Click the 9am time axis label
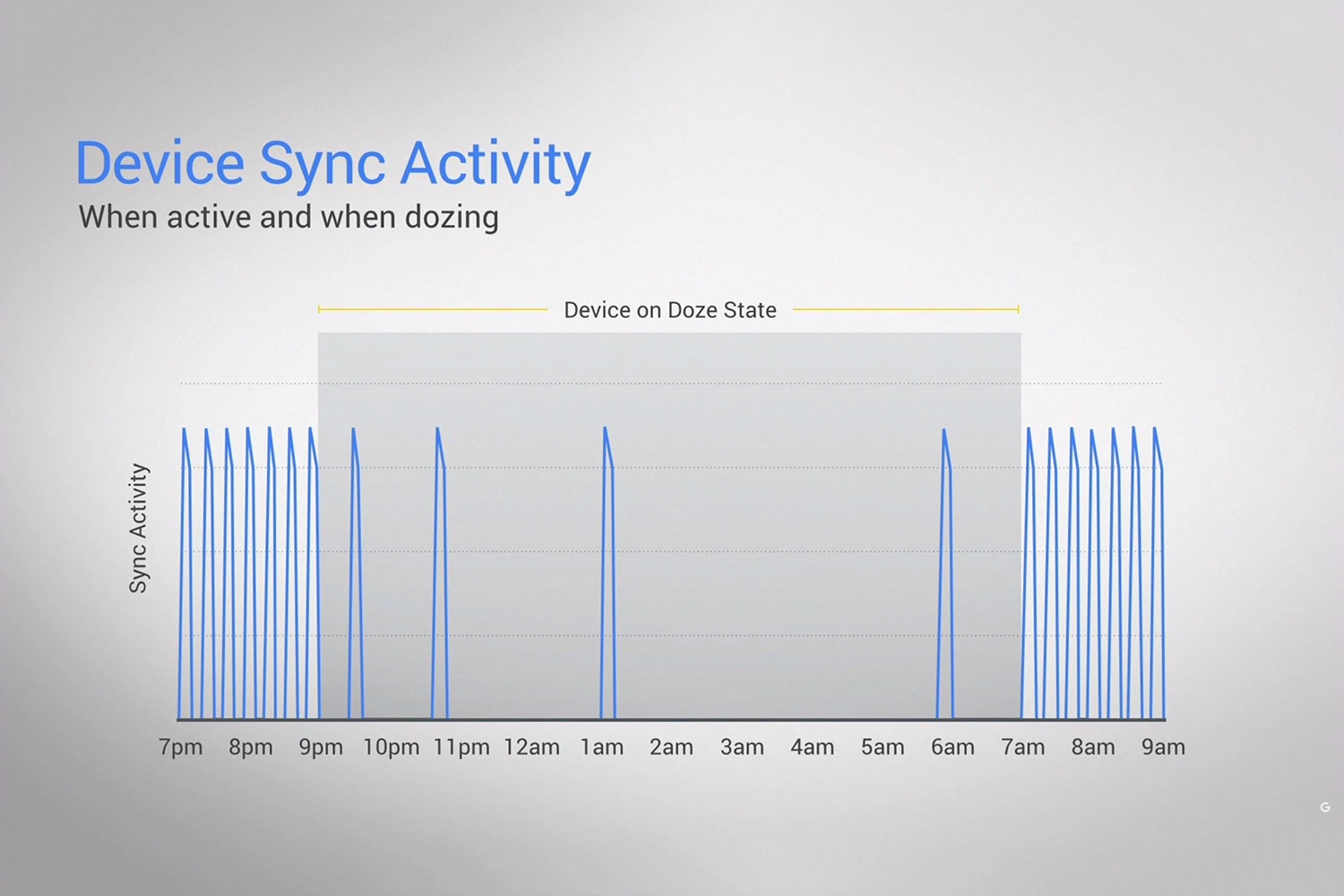 tap(1163, 747)
